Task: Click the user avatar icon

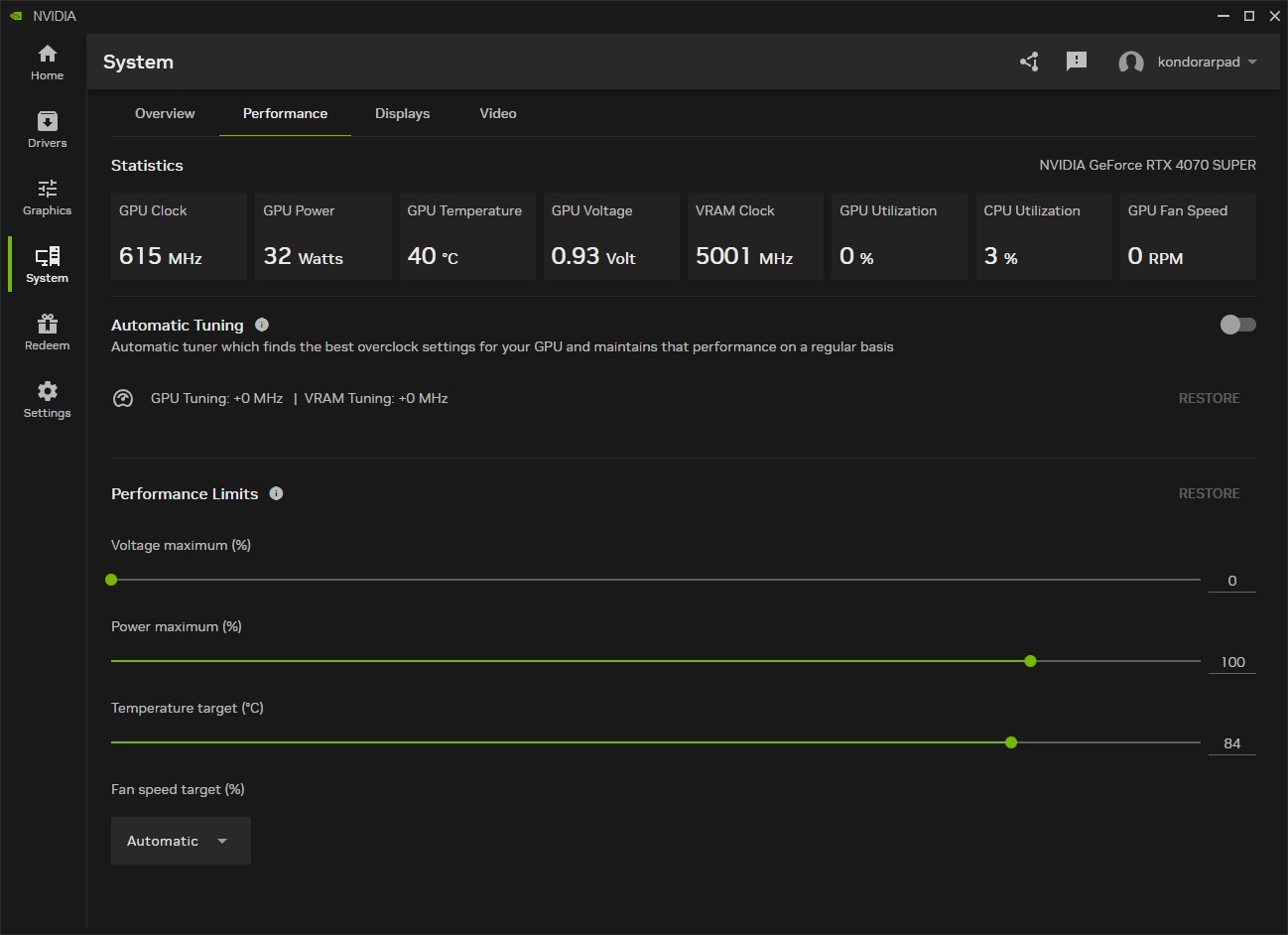Action: (x=1131, y=63)
